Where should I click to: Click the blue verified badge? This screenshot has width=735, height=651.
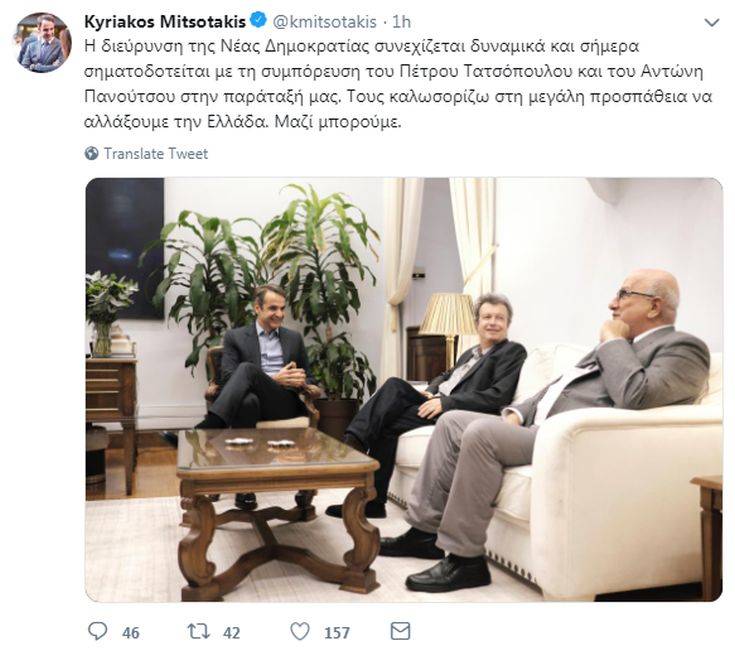click(x=258, y=21)
